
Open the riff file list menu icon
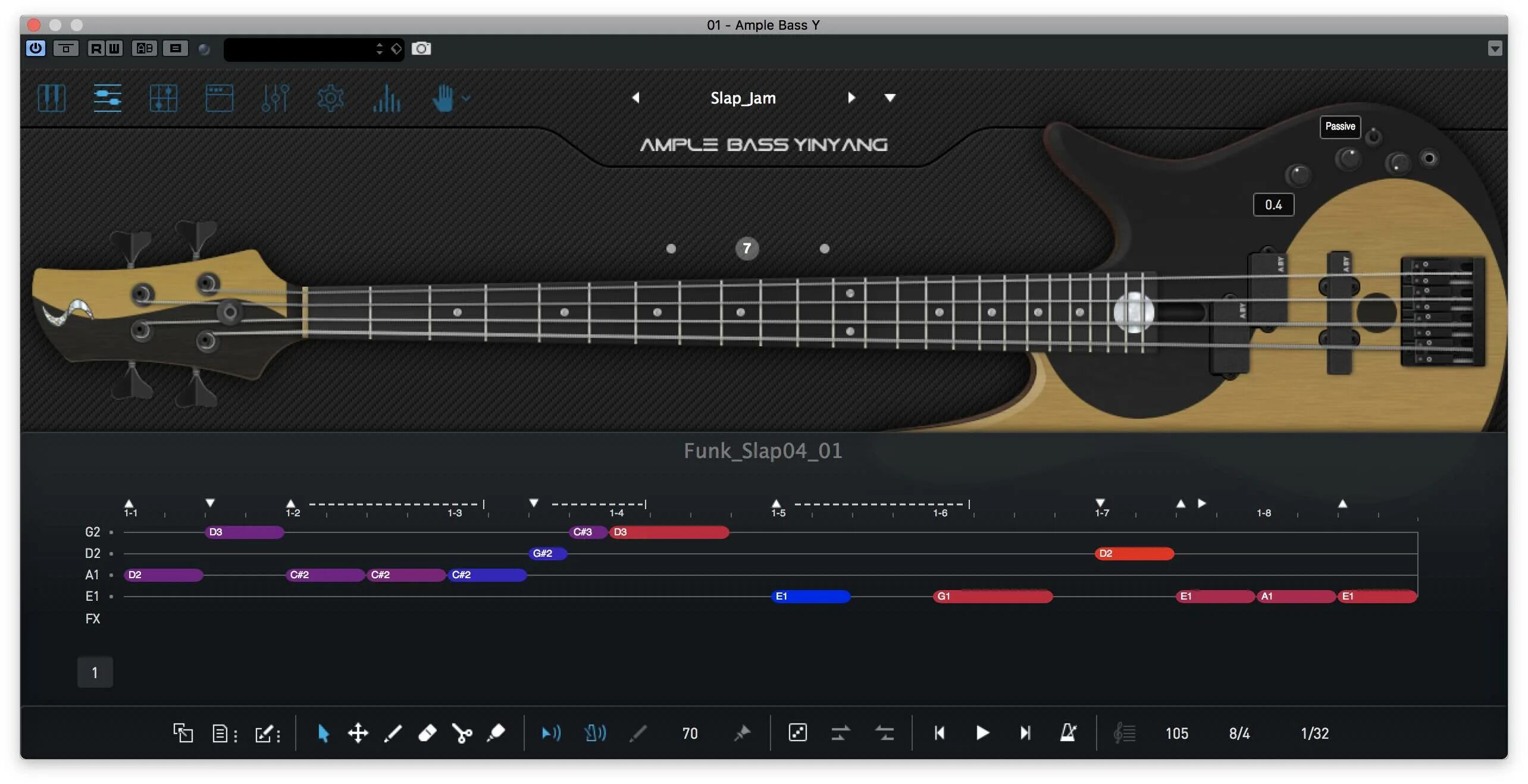pos(224,733)
